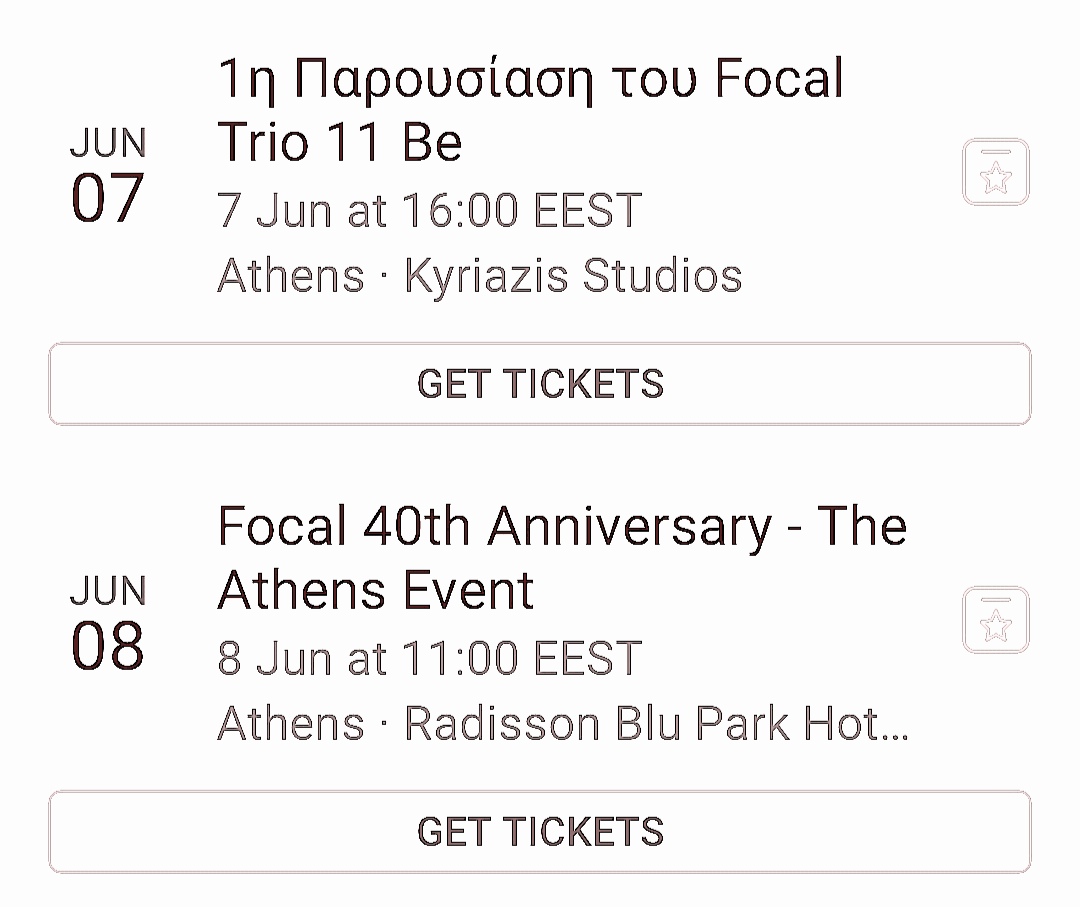The height and width of the screenshot is (907, 1080).
Task: Mark interested in Focal Trio 11 Be event
Action: click(995, 172)
